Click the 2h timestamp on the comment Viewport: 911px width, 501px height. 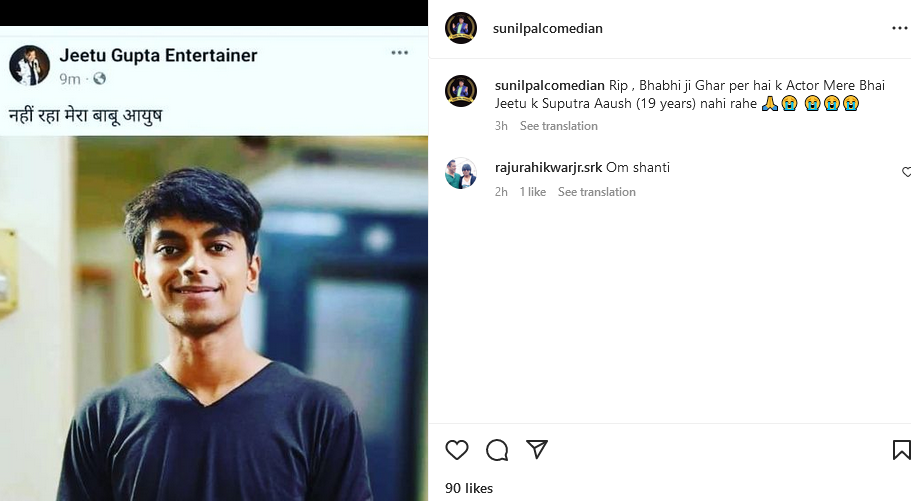pos(501,192)
